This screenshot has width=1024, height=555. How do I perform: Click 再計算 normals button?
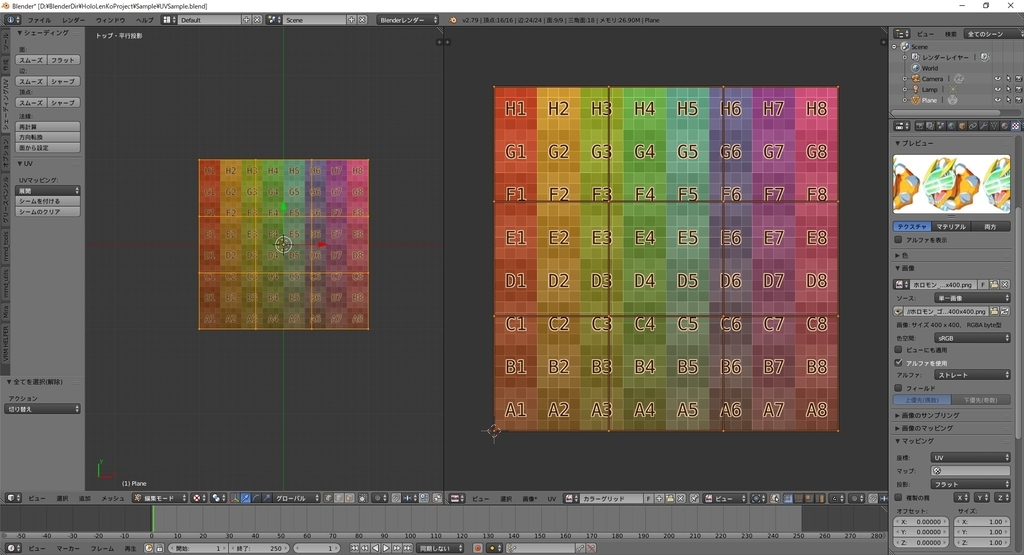[48, 127]
